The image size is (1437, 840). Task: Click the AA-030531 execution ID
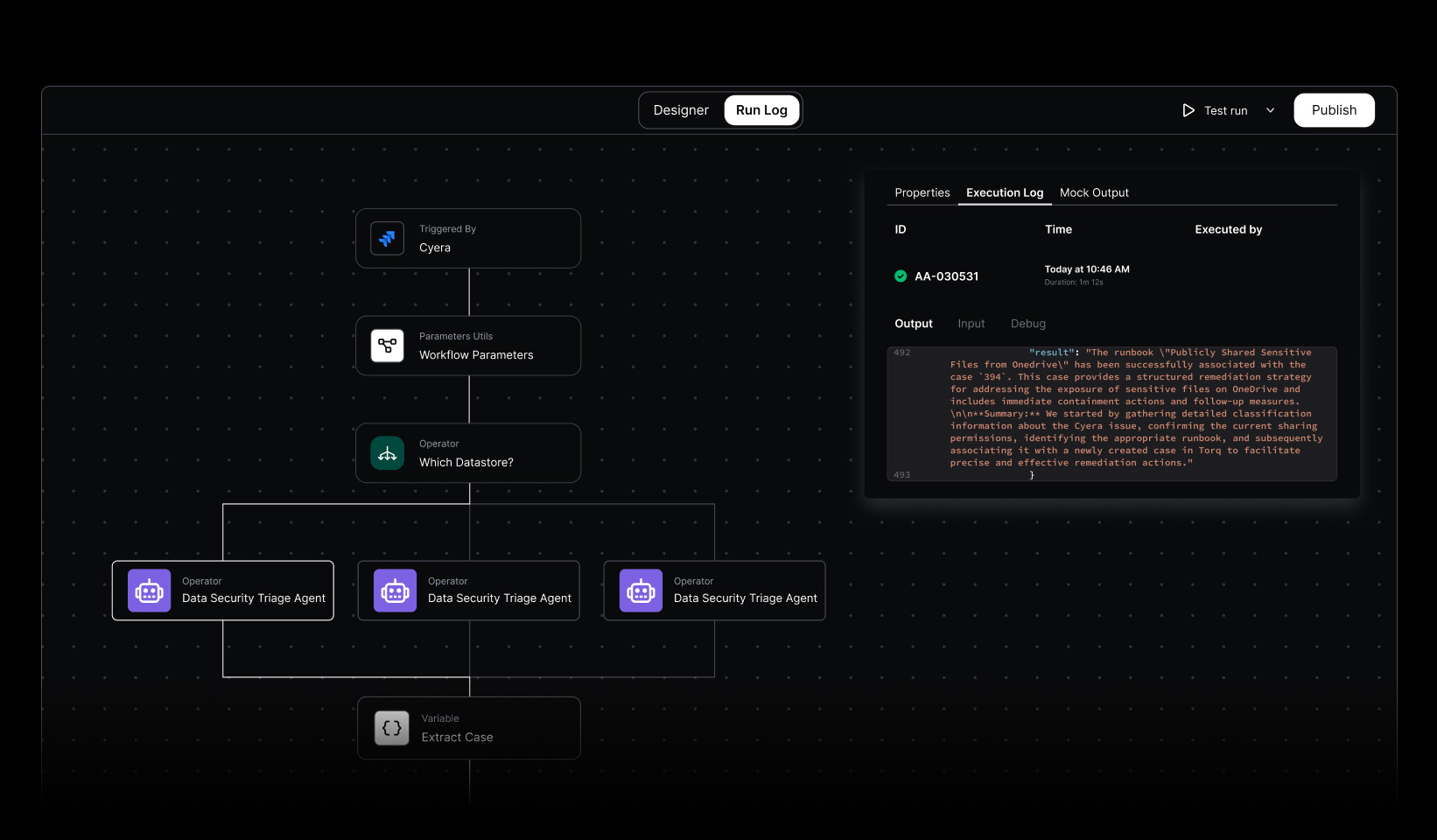pyautogui.click(x=946, y=276)
